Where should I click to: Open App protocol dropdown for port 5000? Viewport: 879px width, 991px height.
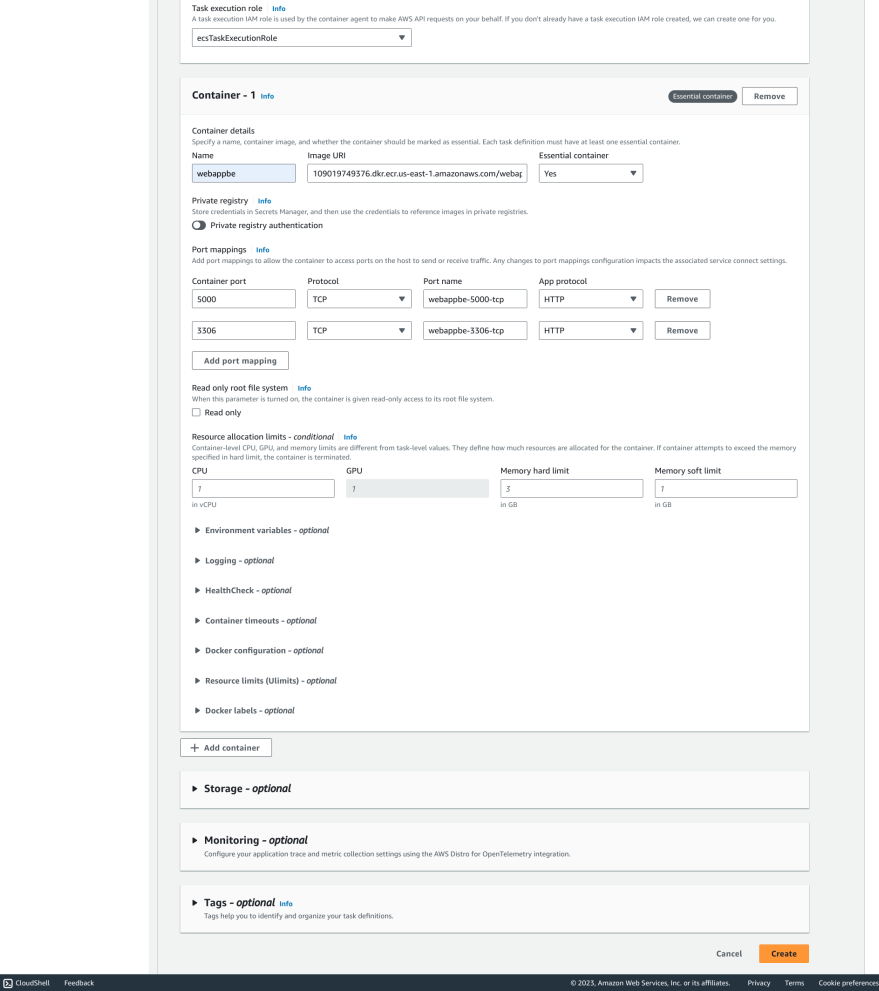pos(590,299)
